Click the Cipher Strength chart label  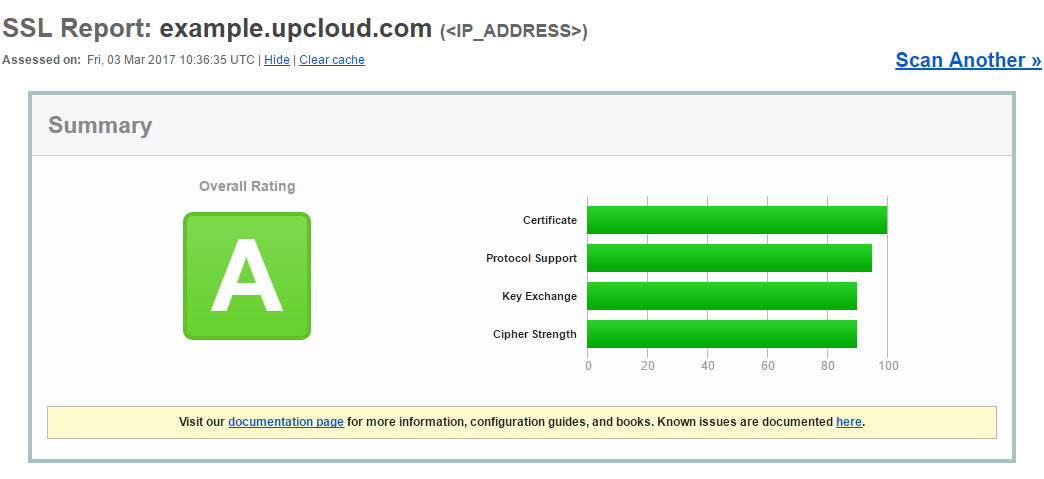[x=535, y=334]
